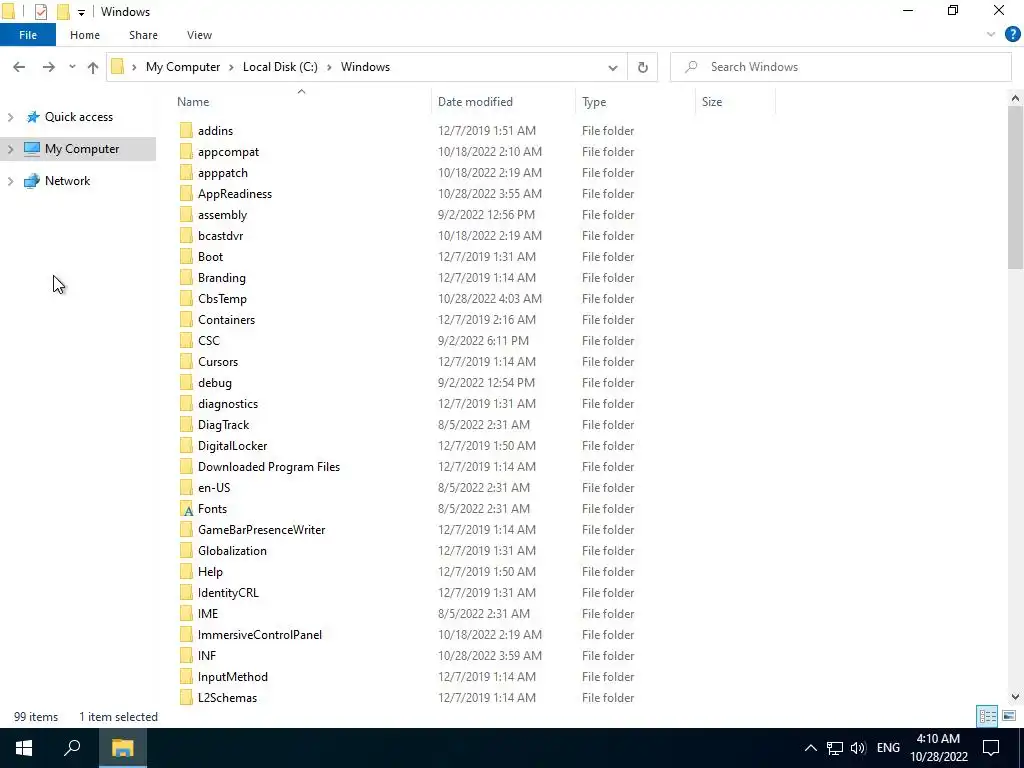Select the CbsTemp folder icon
The image size is (1024, 768).
click(186, 298)
